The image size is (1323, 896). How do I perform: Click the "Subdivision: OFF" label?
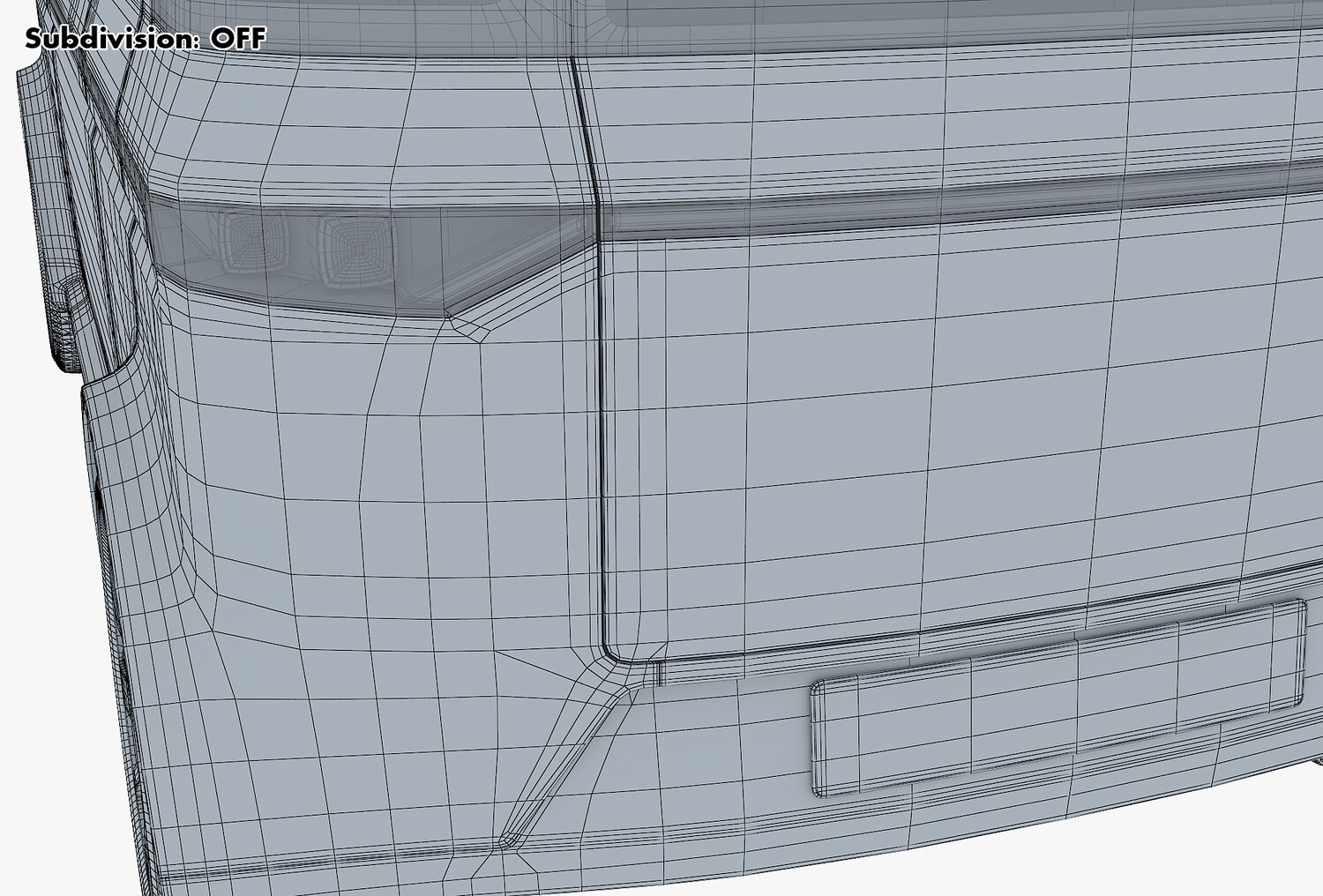pyautogui.click(x=146, y=39)
